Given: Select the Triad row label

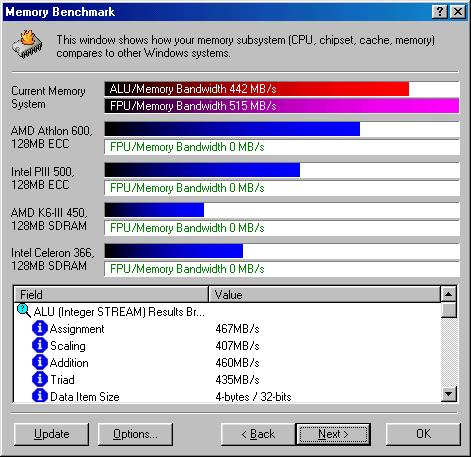Looking at the screenshot, I should point(62,380).
